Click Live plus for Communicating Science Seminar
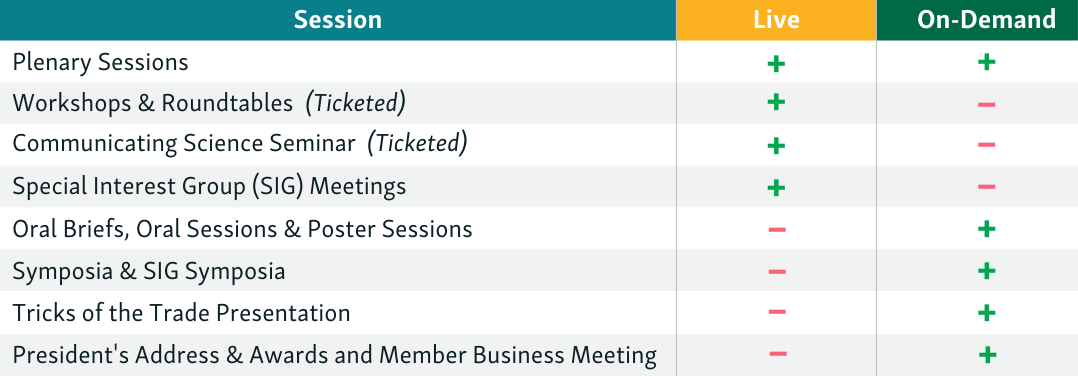The image size is (1078, 376). 776,146
